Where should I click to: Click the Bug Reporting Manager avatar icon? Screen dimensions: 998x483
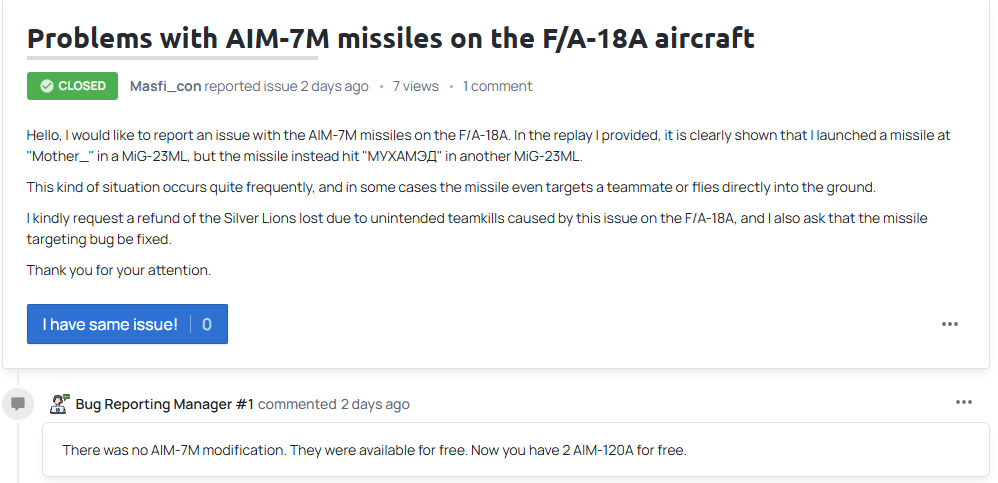pyautogui.click(x=60, y=403)
